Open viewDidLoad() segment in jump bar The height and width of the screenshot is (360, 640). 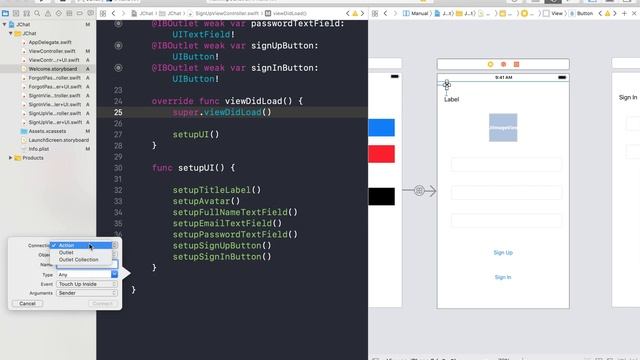(x=286, y=13)
